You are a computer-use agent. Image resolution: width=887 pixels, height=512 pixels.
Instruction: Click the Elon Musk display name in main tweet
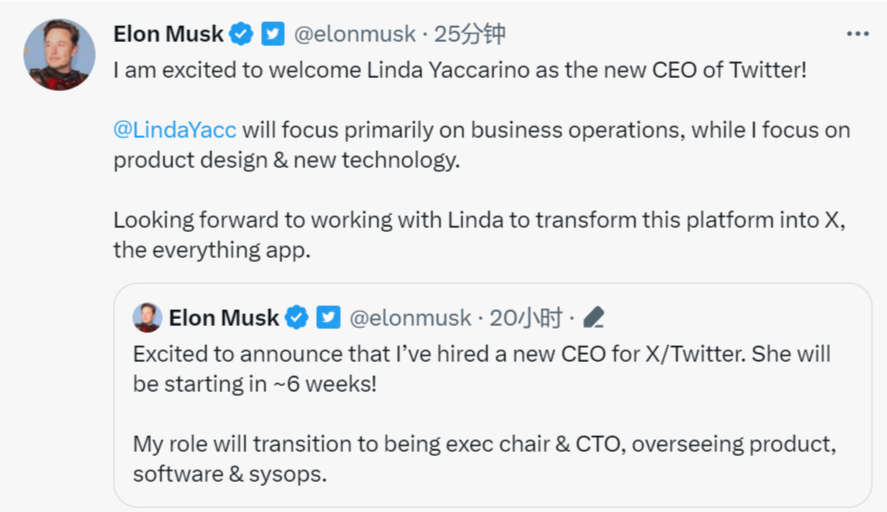pos(169,34)
